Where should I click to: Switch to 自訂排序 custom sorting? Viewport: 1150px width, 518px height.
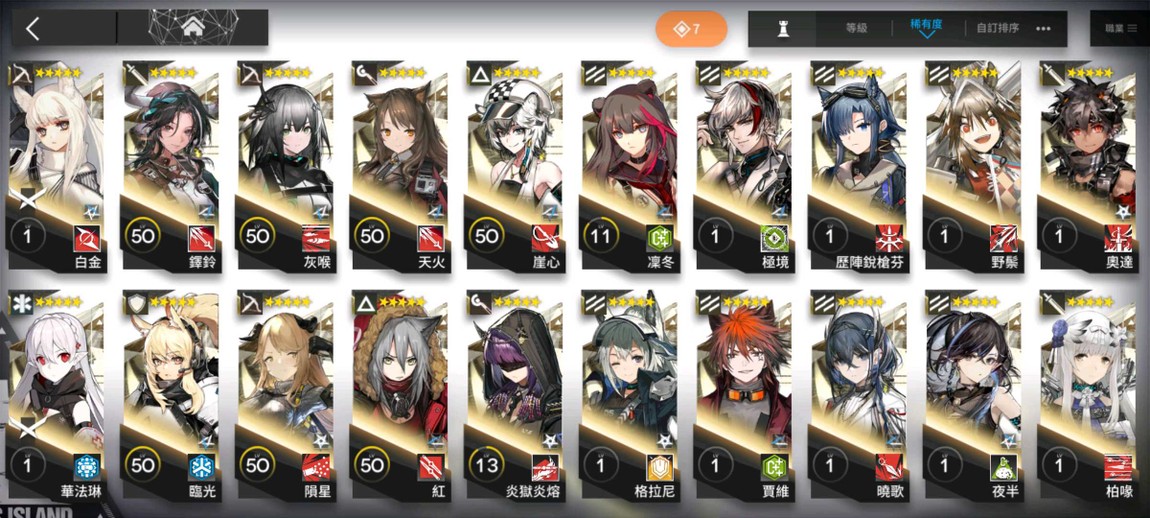point(997,29)
